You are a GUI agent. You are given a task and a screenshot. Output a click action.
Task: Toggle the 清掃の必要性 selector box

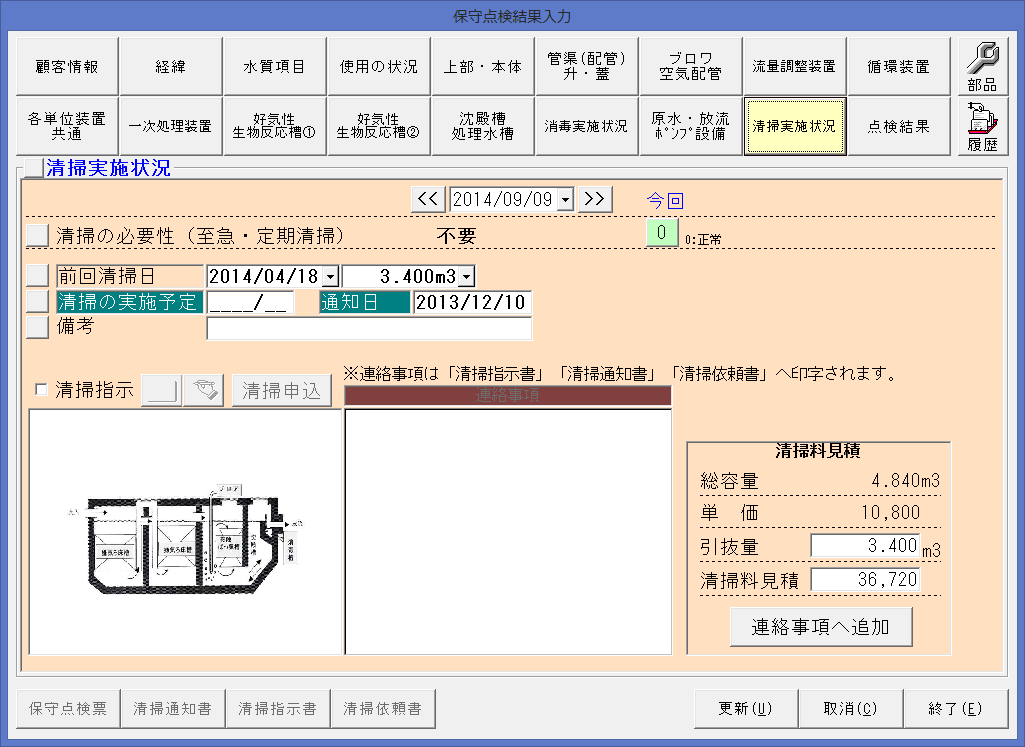coord(37,236)
